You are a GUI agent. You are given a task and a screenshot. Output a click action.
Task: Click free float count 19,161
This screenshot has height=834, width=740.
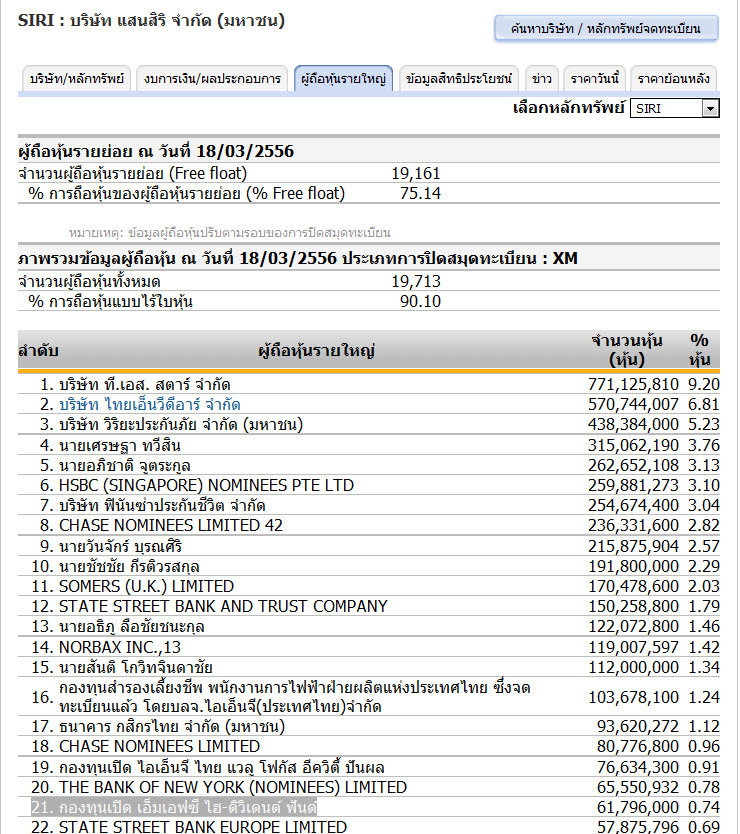click(416, 173)
